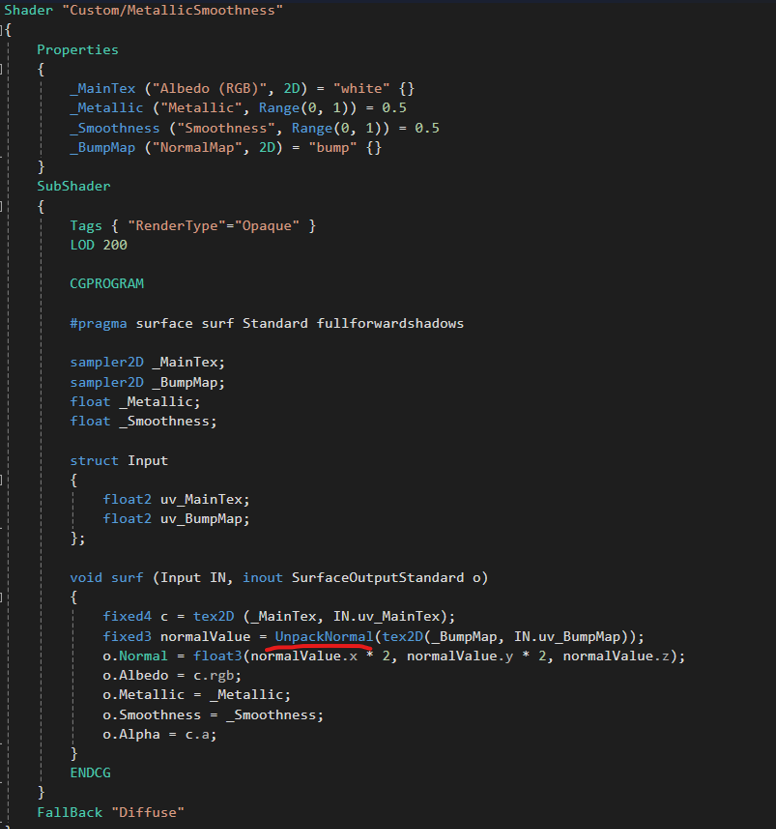Click o.Normal on the assignment line
Viewport: 776px width, 829px height.
pos(135,656)
